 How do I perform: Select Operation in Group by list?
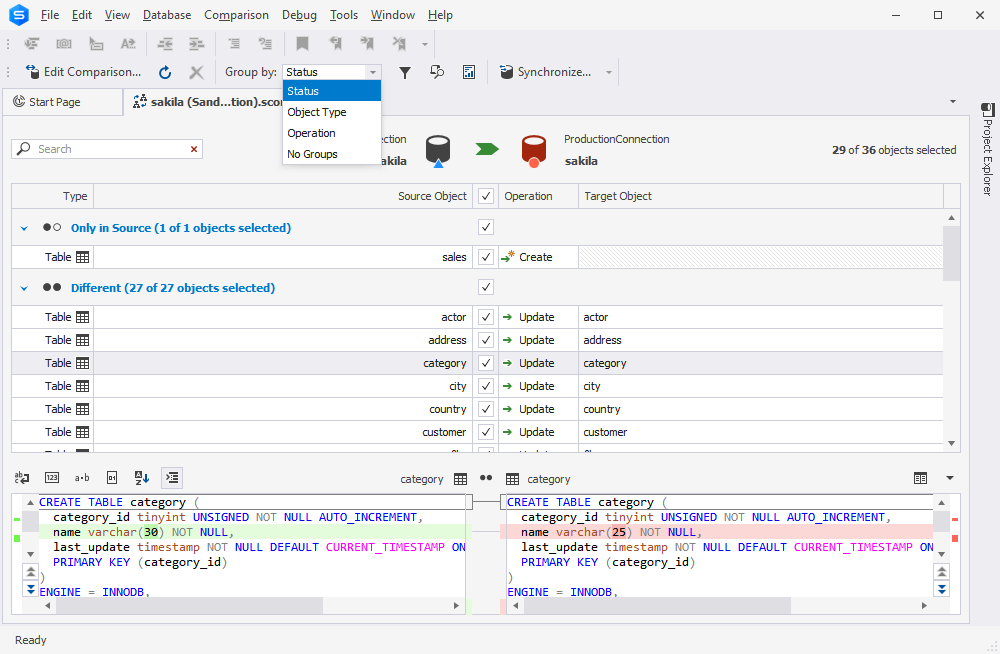(x=332, y=133)
